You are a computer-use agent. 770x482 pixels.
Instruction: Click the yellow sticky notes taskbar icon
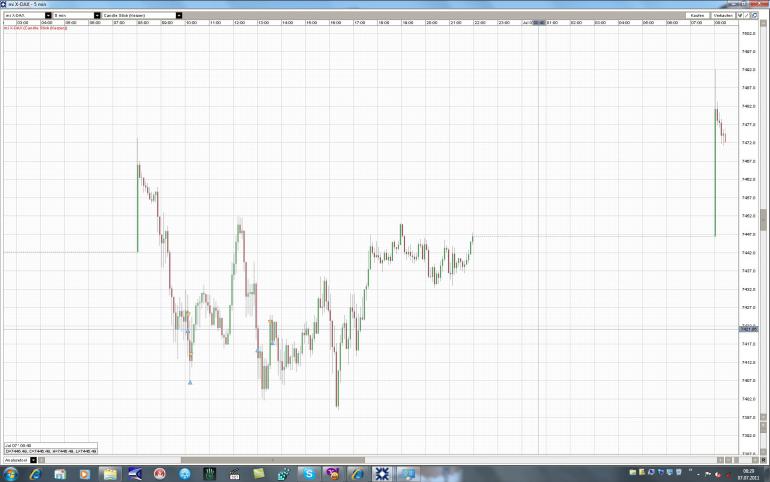tap(258, 474)
